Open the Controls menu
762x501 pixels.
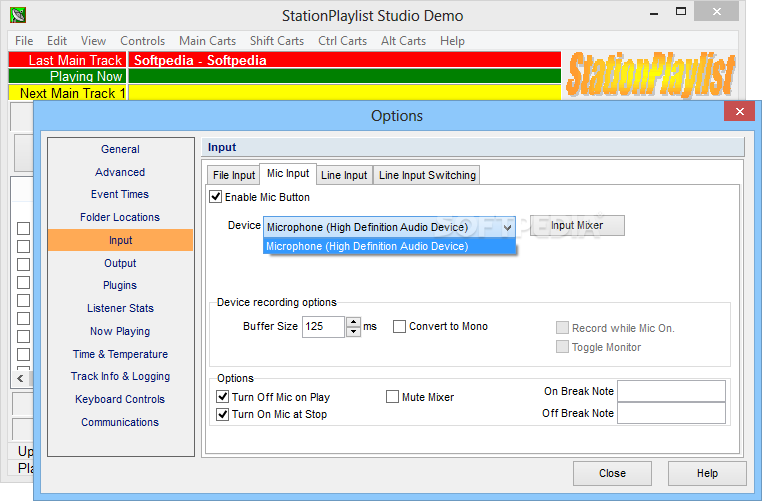[142, 41]
